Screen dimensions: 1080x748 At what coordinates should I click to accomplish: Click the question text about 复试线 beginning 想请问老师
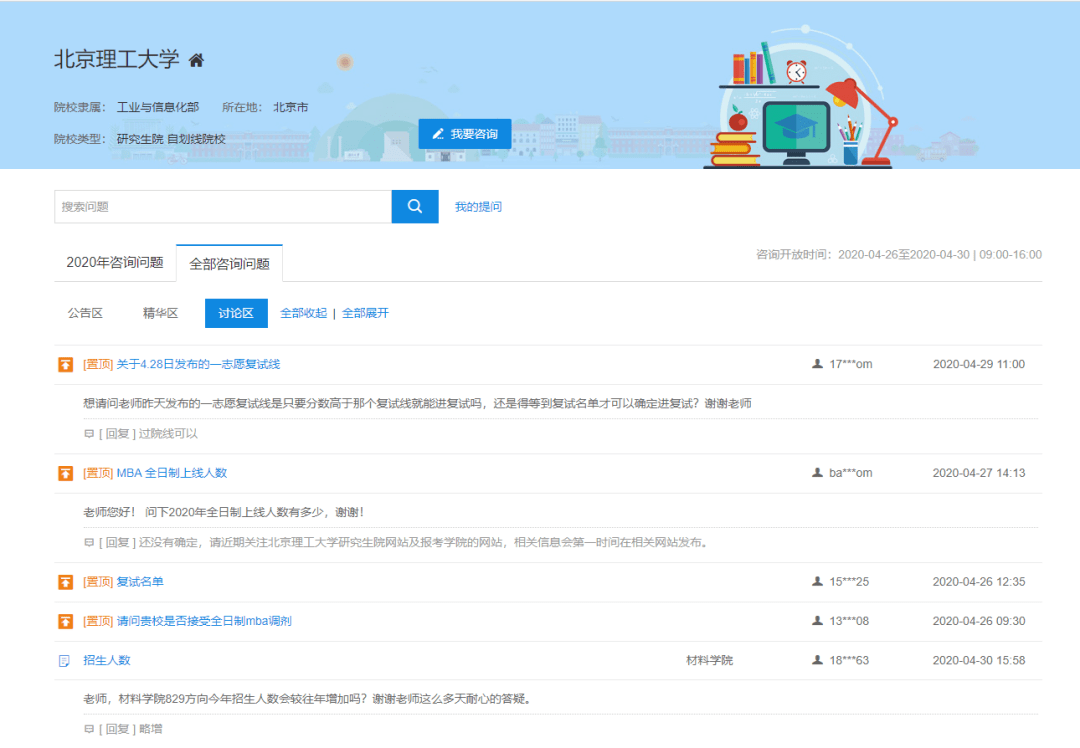[x=417, y=404]
